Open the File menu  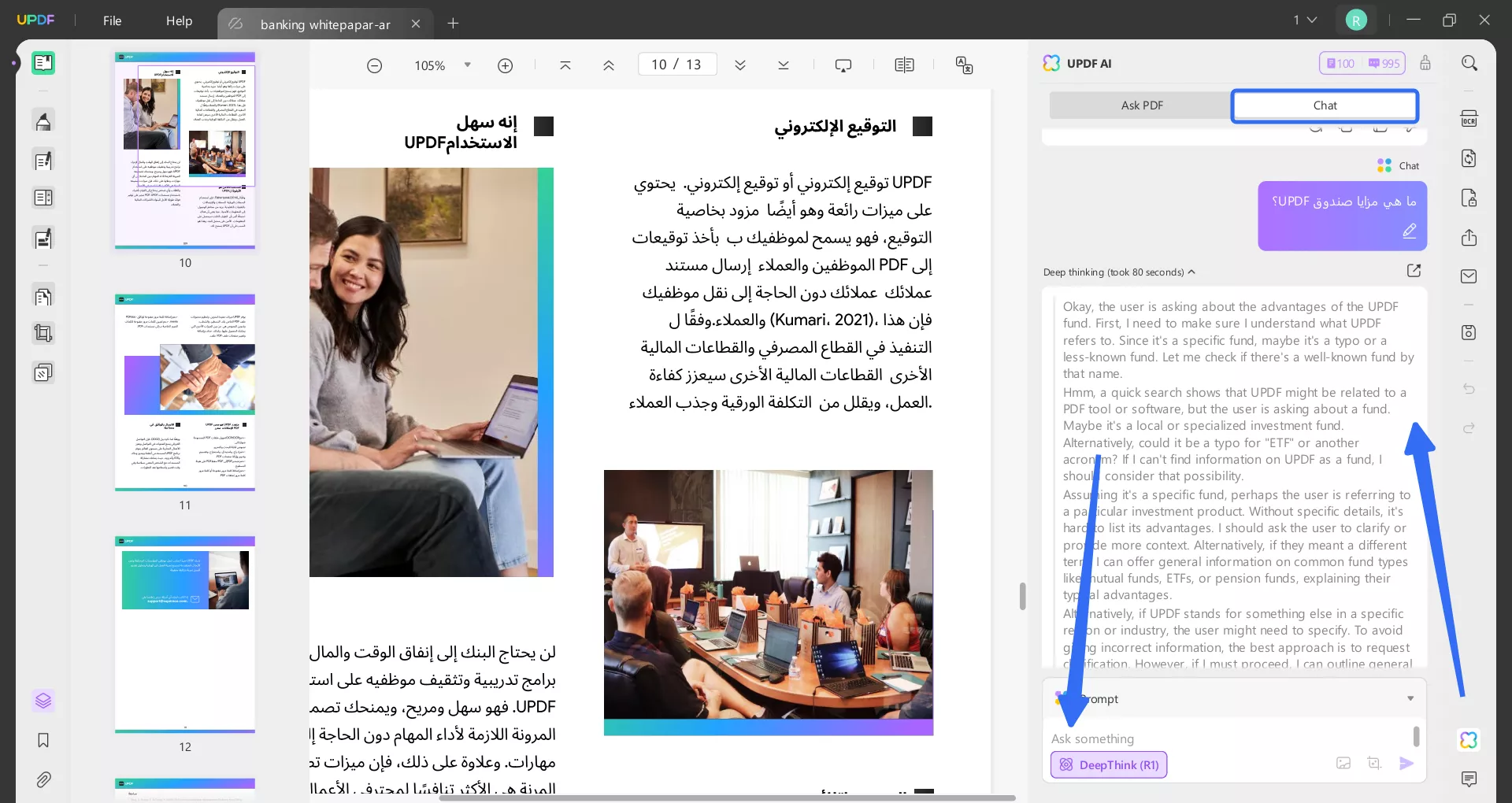pyautogui.click(x=111, y=21)
